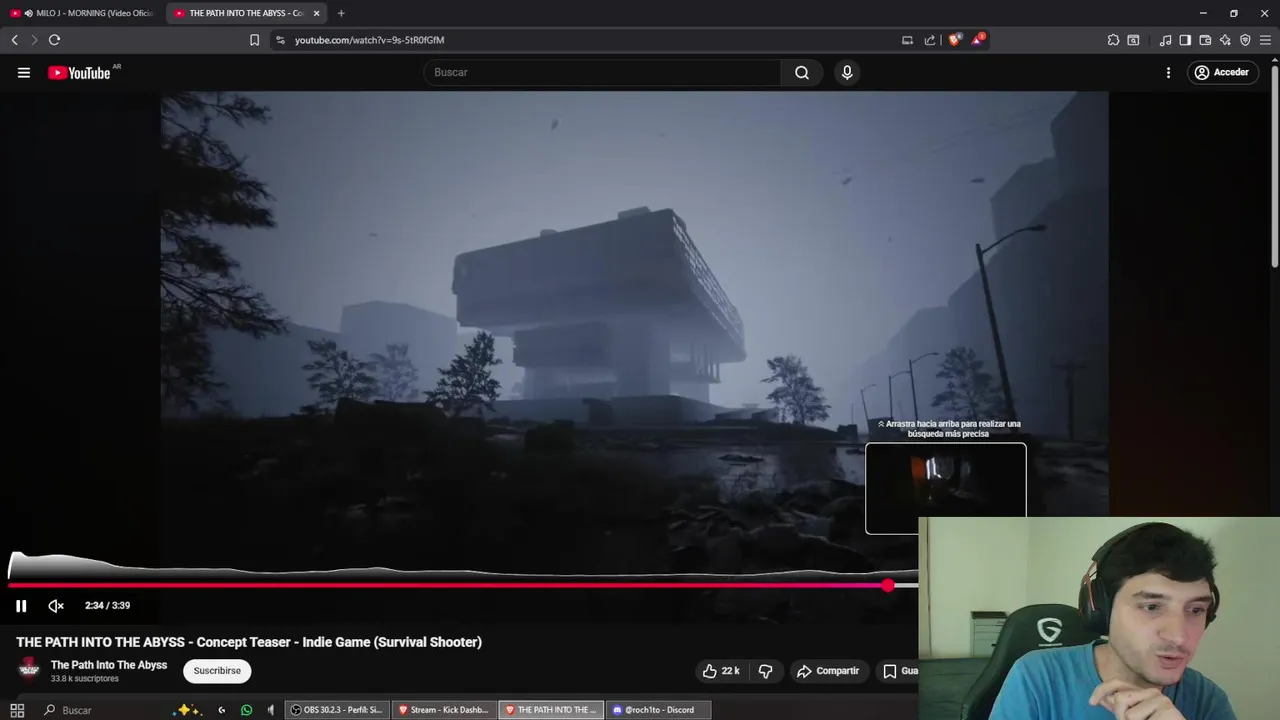Open the Windows Start menu
The height and width of the screenshot is (720, 1280).
tap(17, 710)
